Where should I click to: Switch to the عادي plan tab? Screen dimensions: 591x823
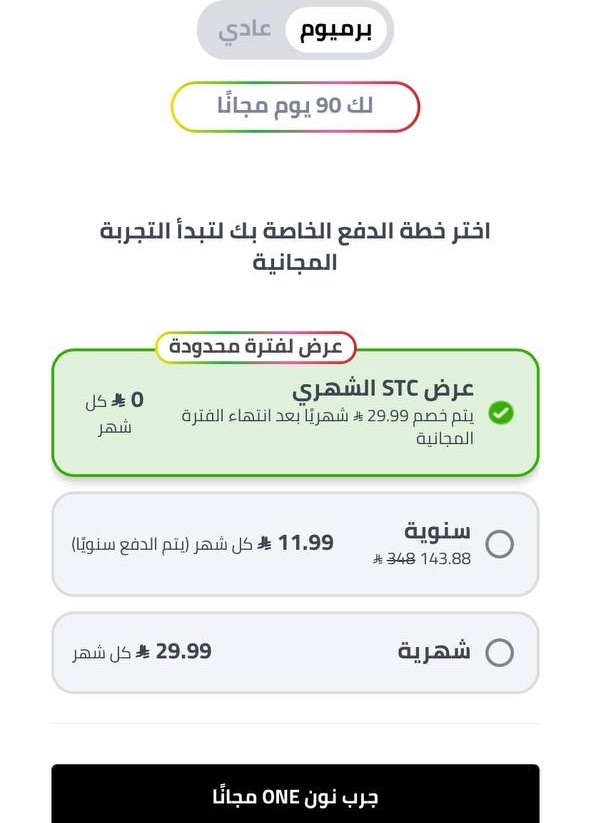point(245,30)
